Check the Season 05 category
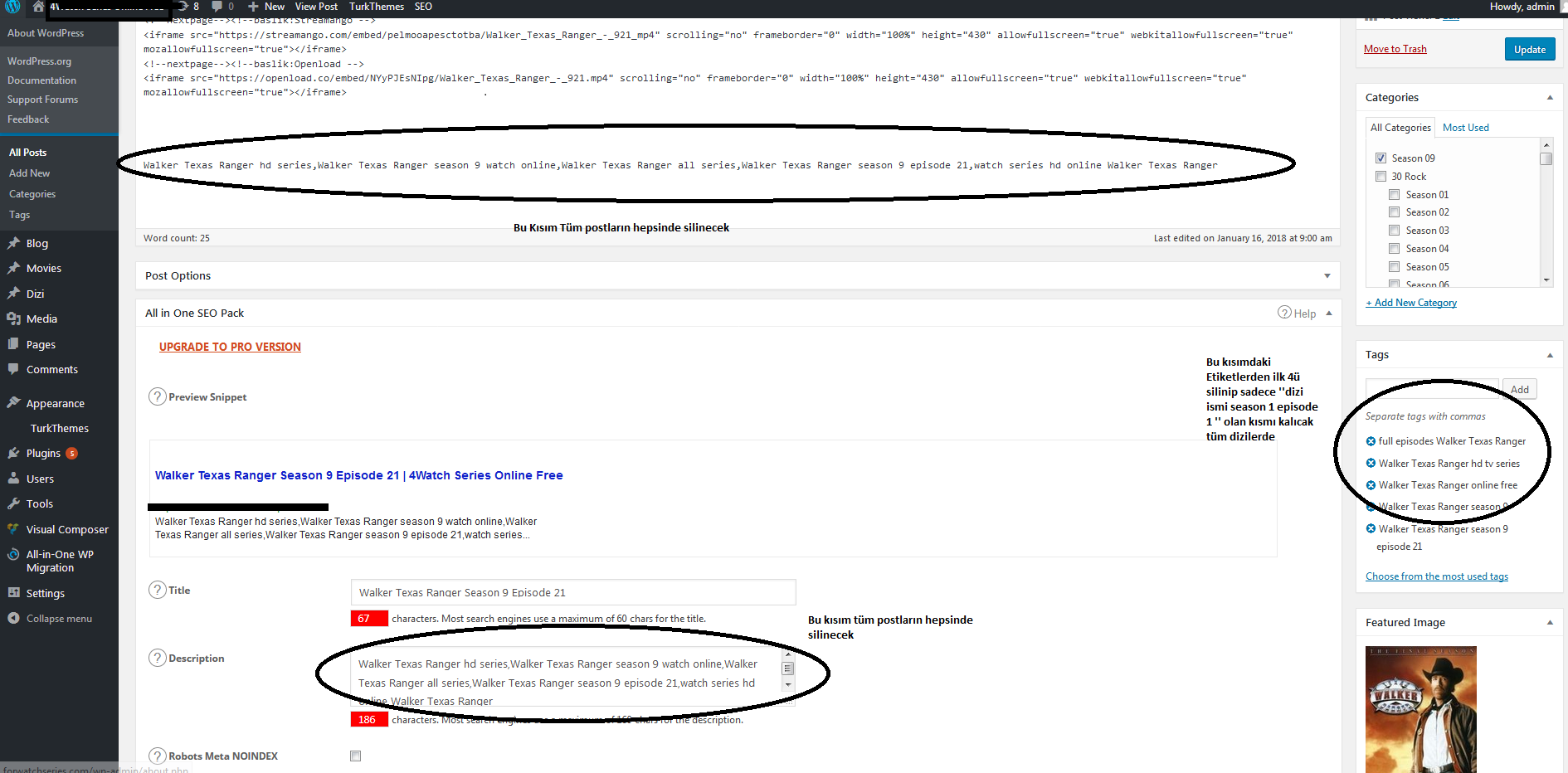The height and width of the screenshot is (773, 1568). click(x=1395, y=267)
